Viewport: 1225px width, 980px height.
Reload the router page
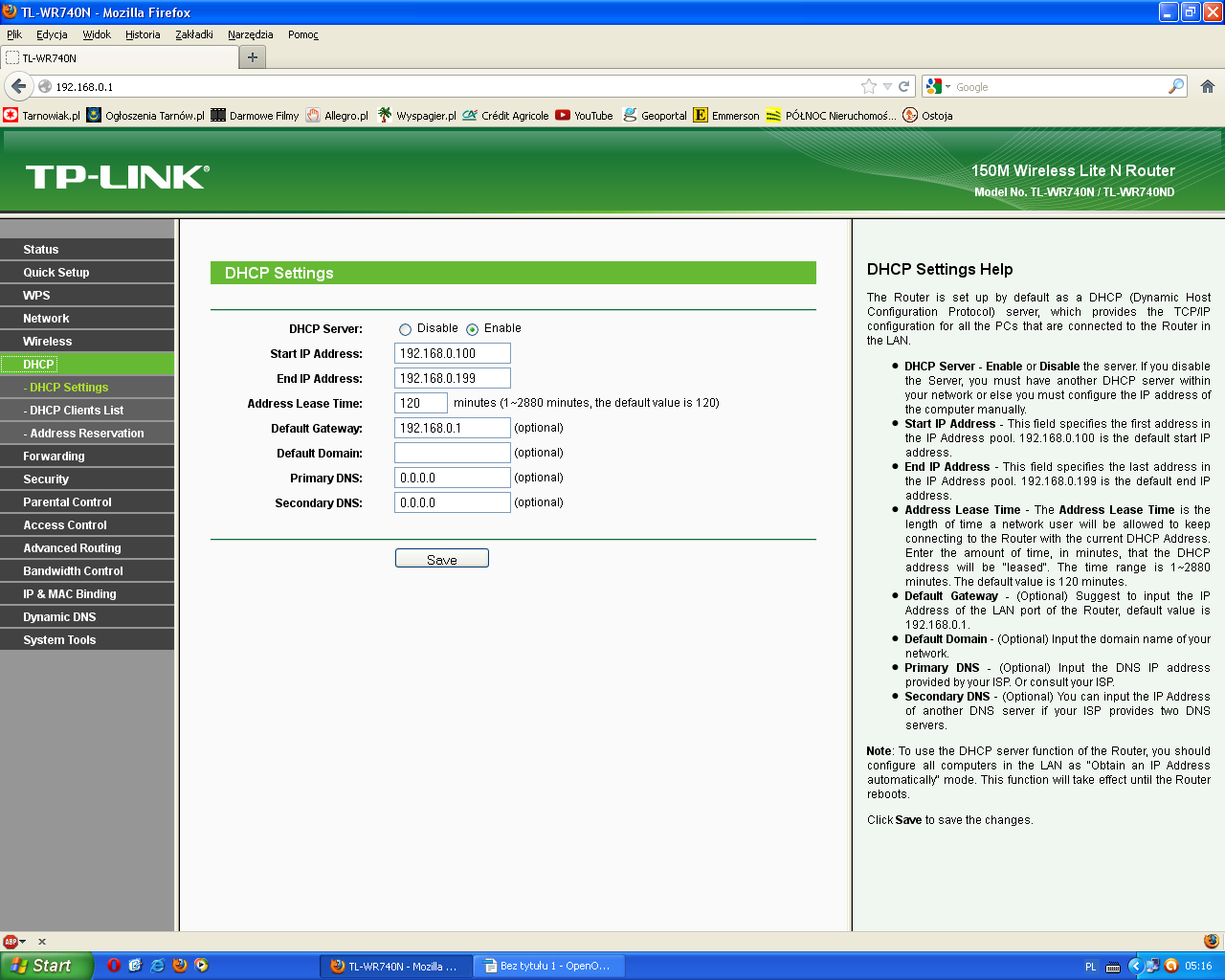(903, 86)
